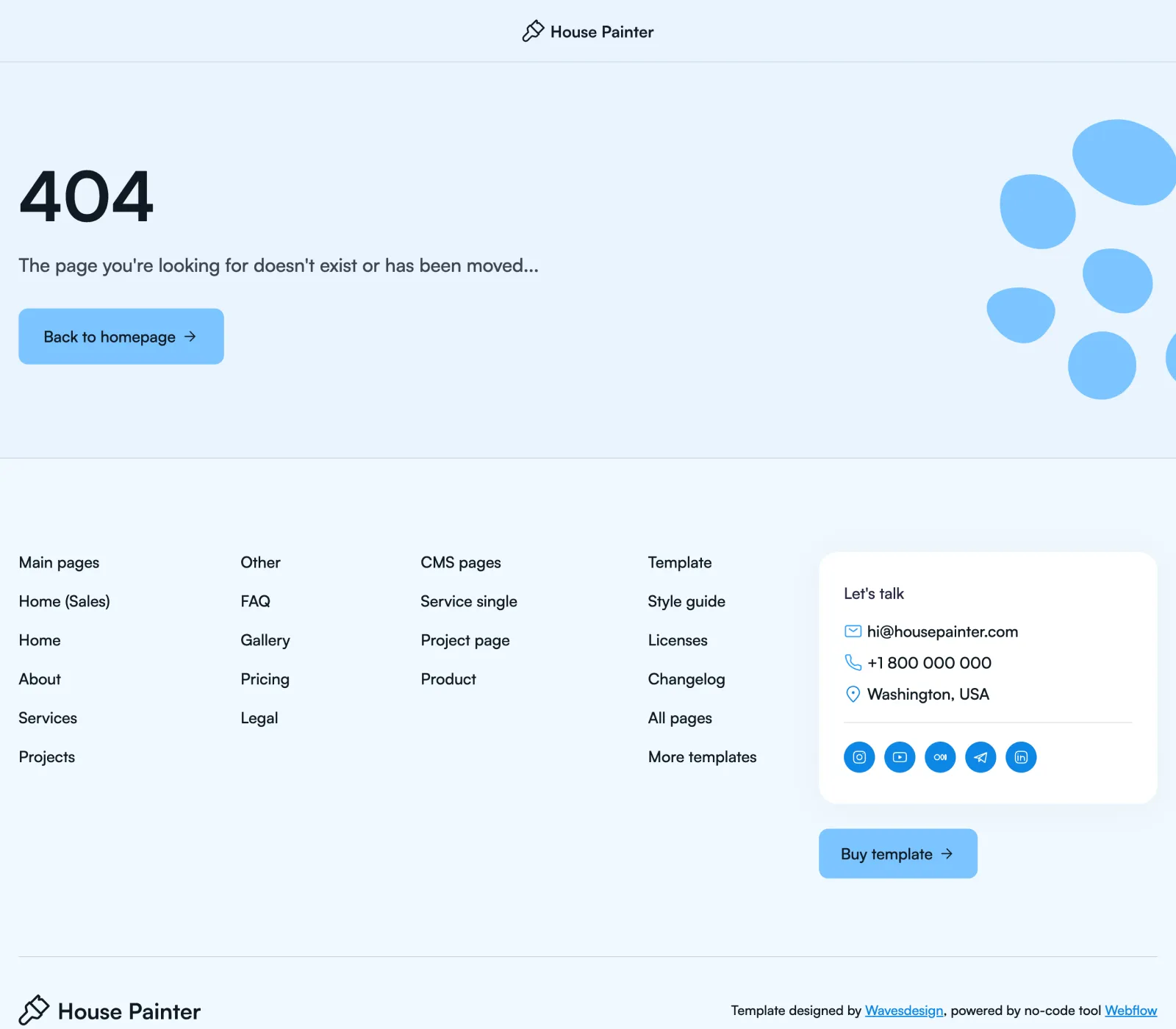Screen dimensions: 1176x1029
Task: Open the Projects footer link
Action: pyautogui.click(x=47, y=757)
